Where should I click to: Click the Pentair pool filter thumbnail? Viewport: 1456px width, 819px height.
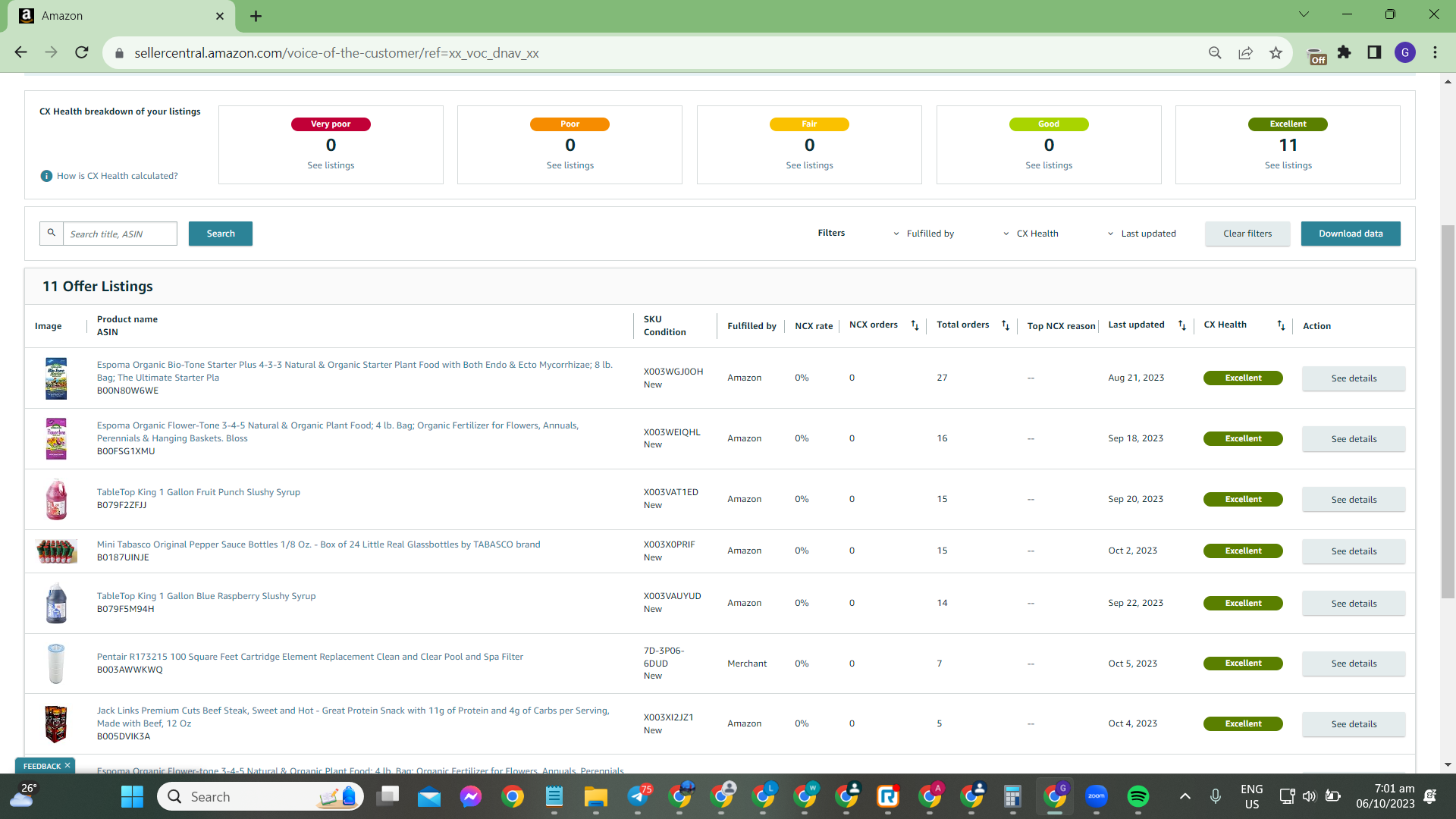point(56,664)
